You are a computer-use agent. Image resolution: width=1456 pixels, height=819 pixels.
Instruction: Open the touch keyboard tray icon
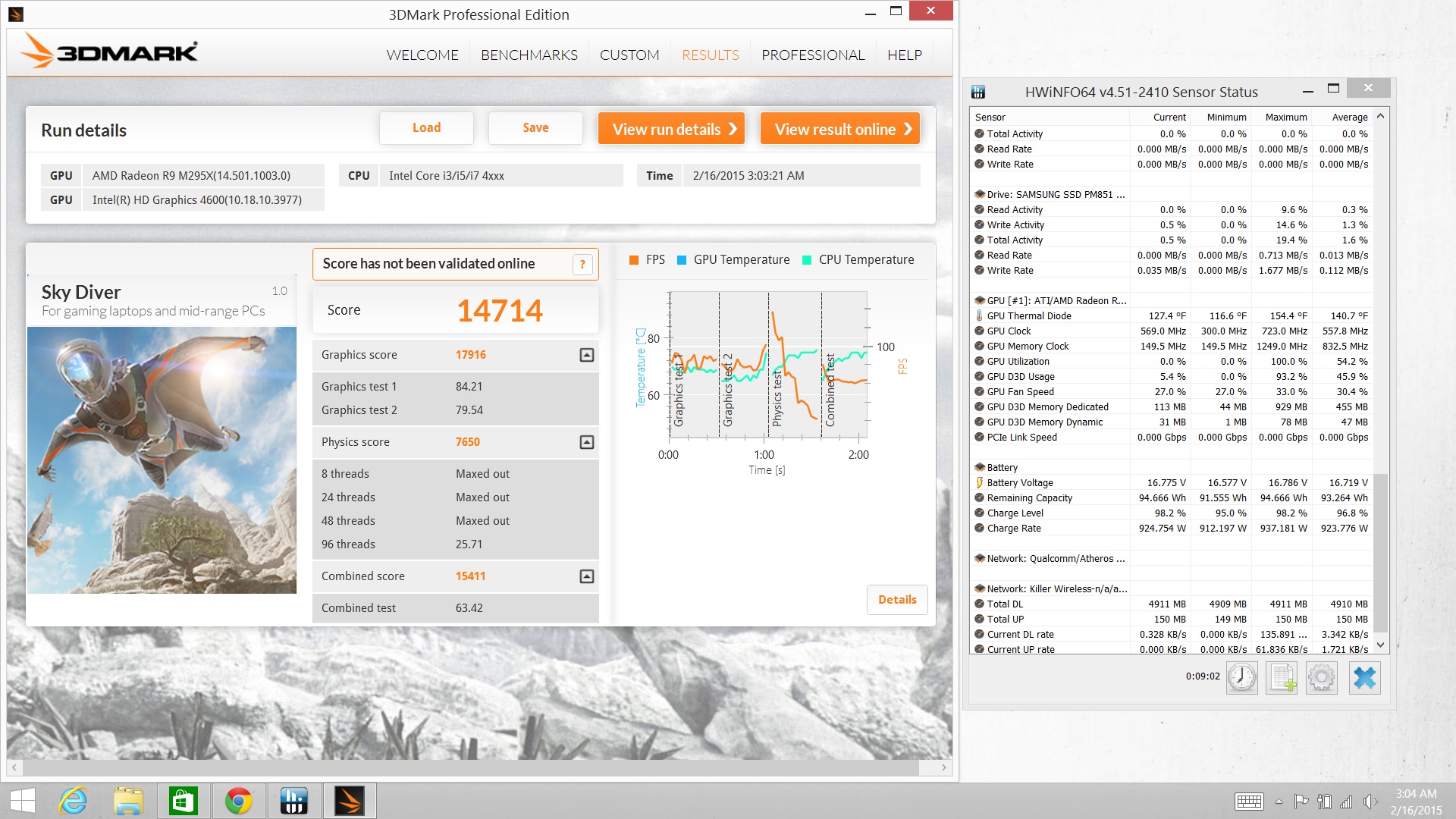(x=1249, y=801)
